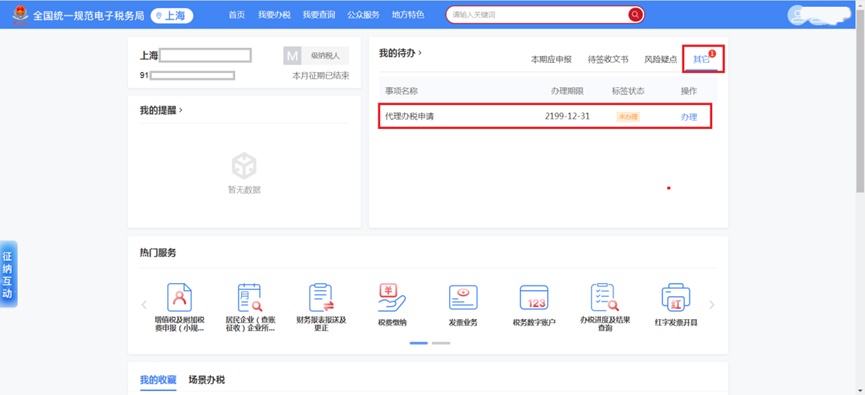Click 本月征期已结束 status text

click(x=321, y=76)
